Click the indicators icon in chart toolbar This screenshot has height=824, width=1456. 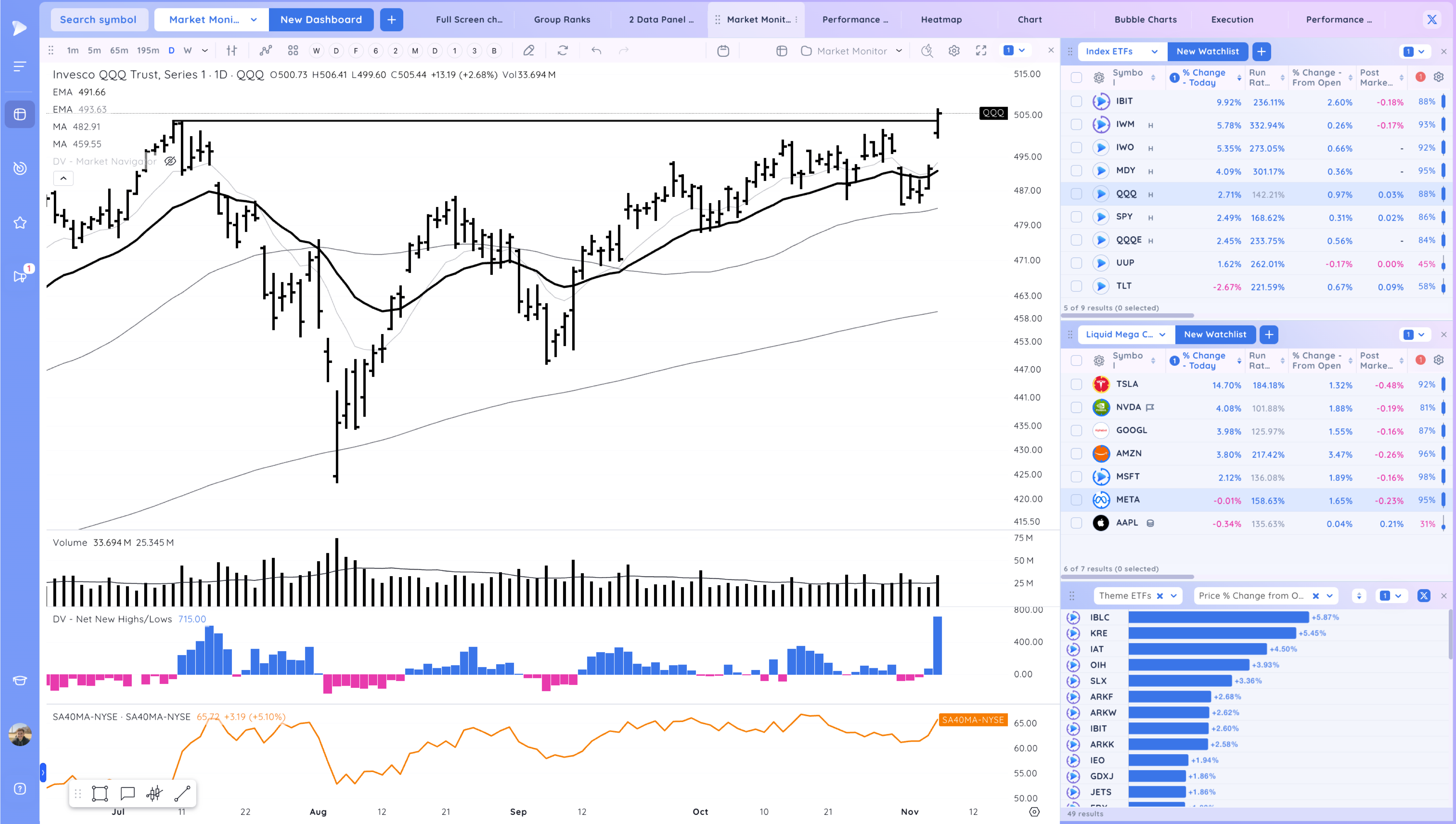point(265,51)
